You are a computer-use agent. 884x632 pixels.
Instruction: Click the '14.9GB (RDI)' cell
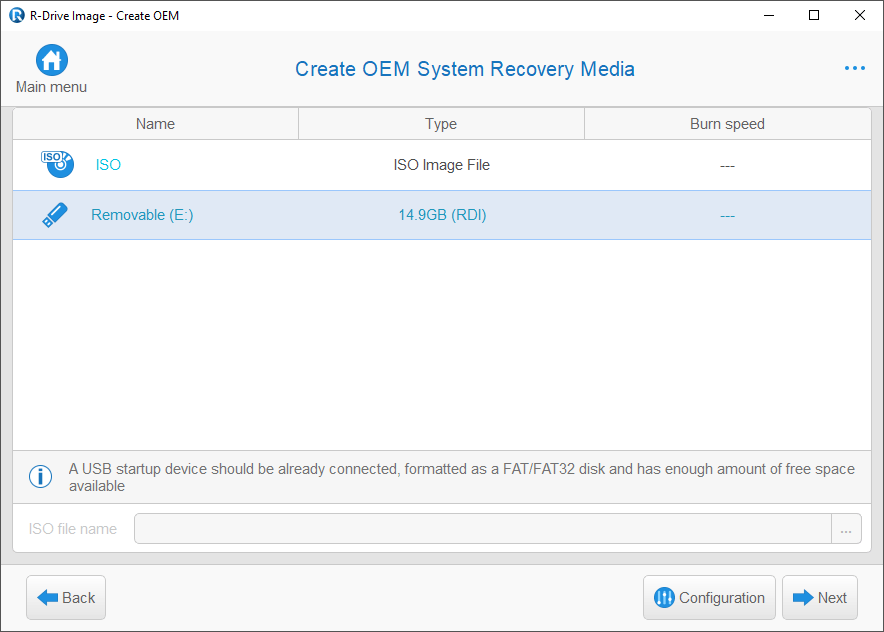(443, 215)
